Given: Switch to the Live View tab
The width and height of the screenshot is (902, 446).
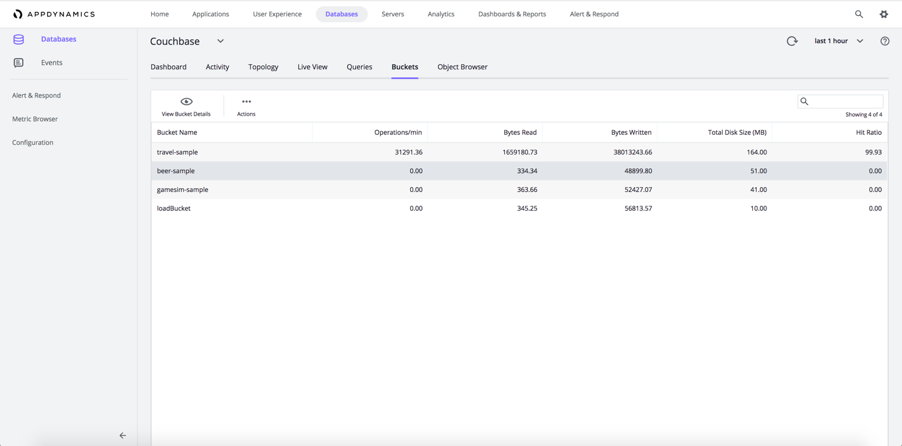Looking at the screenshot, I should tap(312, 67).
